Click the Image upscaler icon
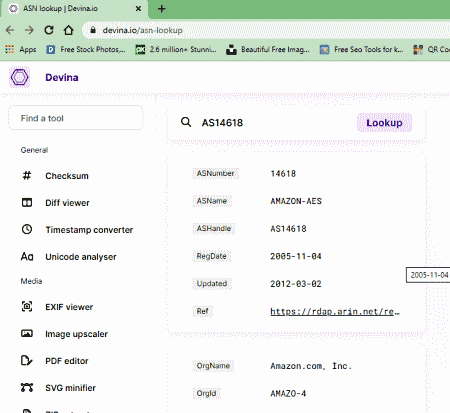450x413 pixels. click(27, 333)
